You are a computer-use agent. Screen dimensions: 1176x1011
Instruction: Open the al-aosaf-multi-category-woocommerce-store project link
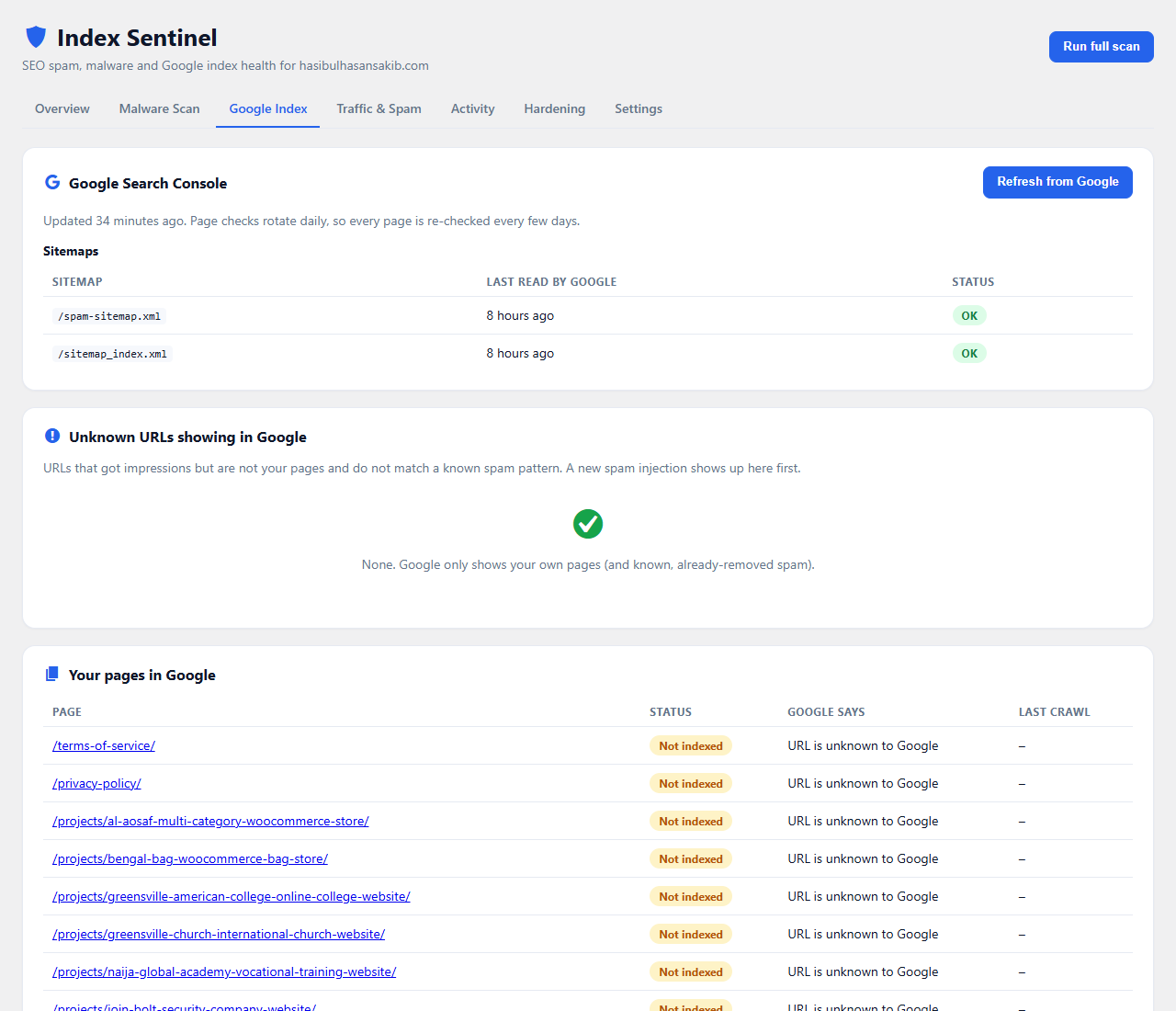point(210,821)
